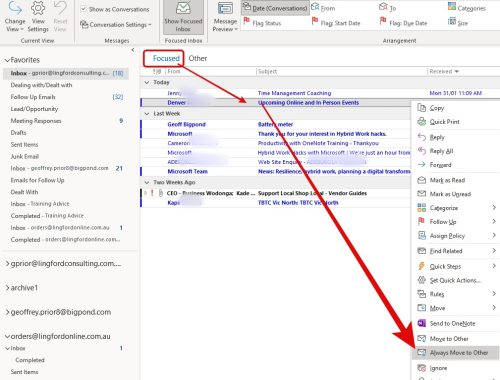
Task: Toggle Show as Conversations checkbox
Action: pyautogui.click(x=84, y=9)
